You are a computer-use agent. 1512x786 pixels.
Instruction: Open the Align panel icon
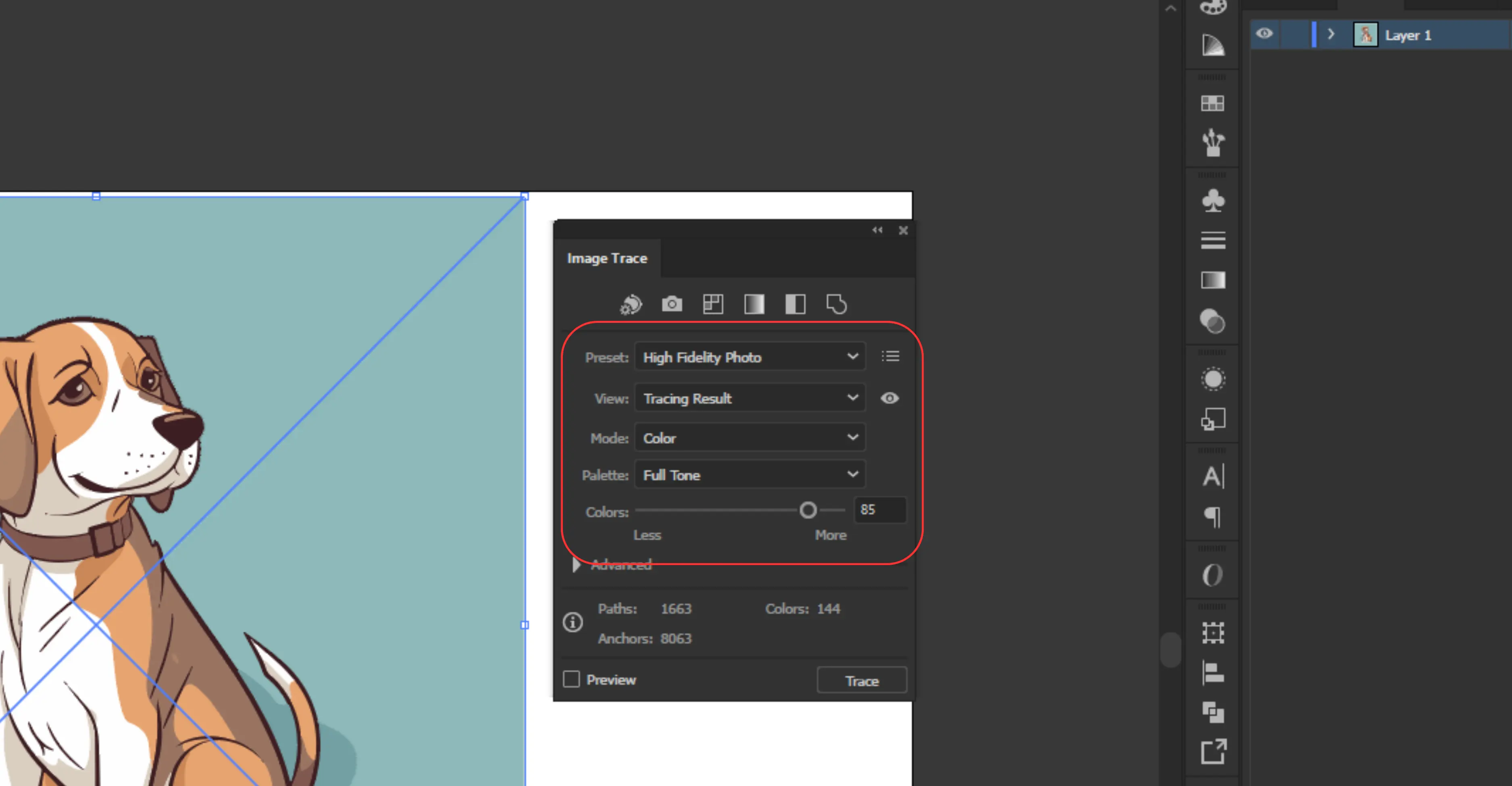click(1213, 673)
